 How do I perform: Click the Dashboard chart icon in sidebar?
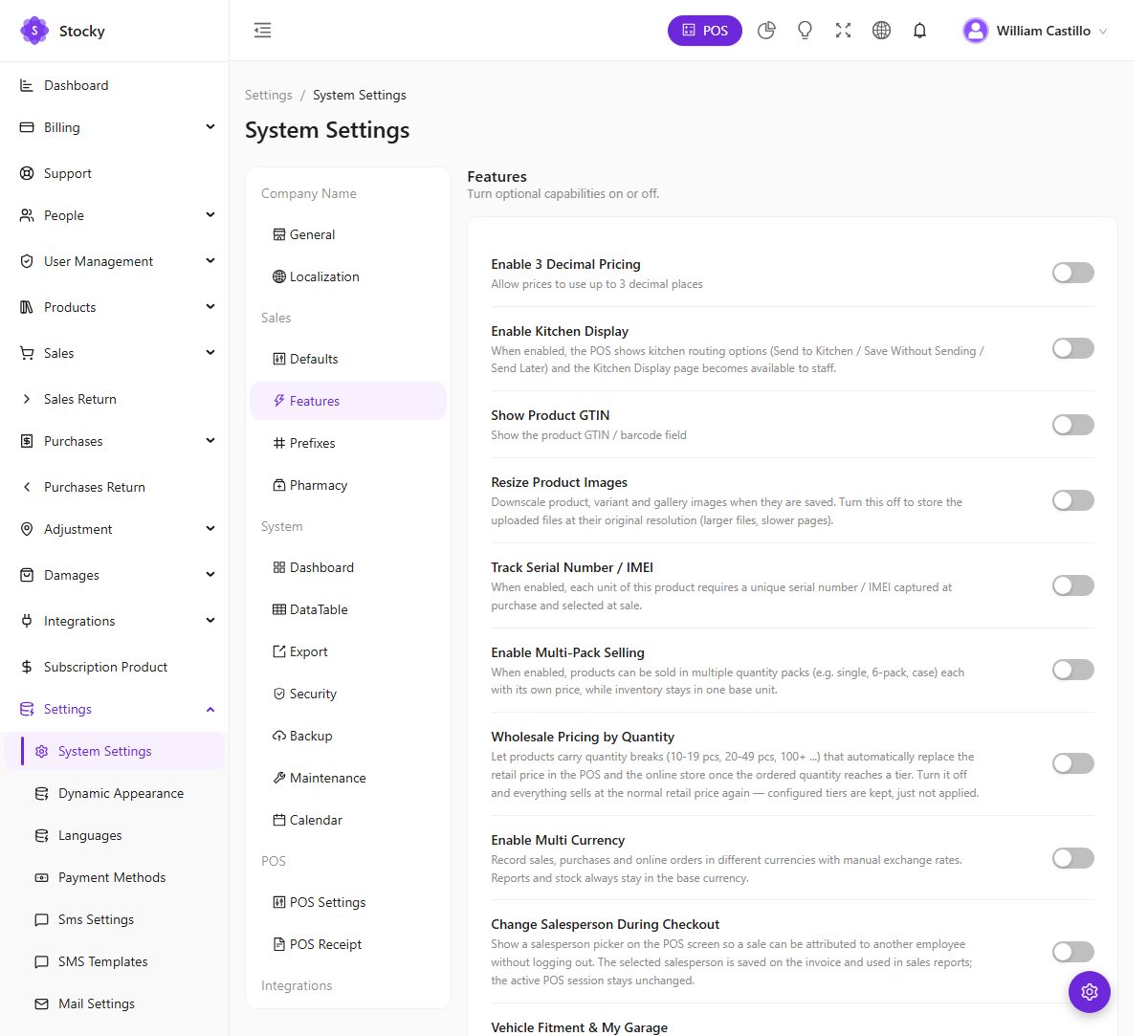[x=27, y=85]
